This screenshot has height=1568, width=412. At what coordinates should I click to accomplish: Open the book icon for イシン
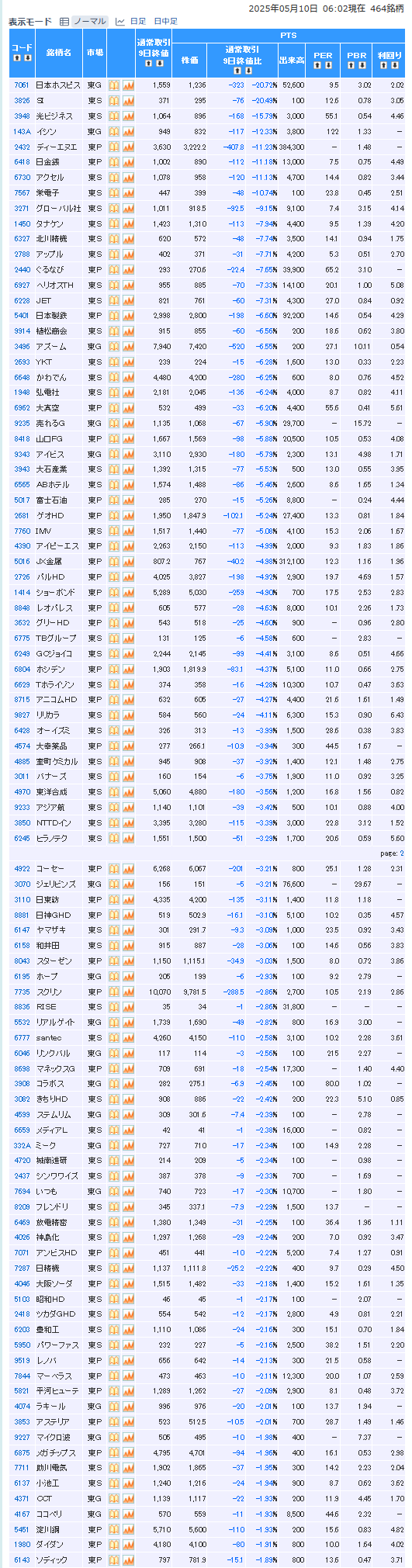pyautogui.click(x=113, y=131)
